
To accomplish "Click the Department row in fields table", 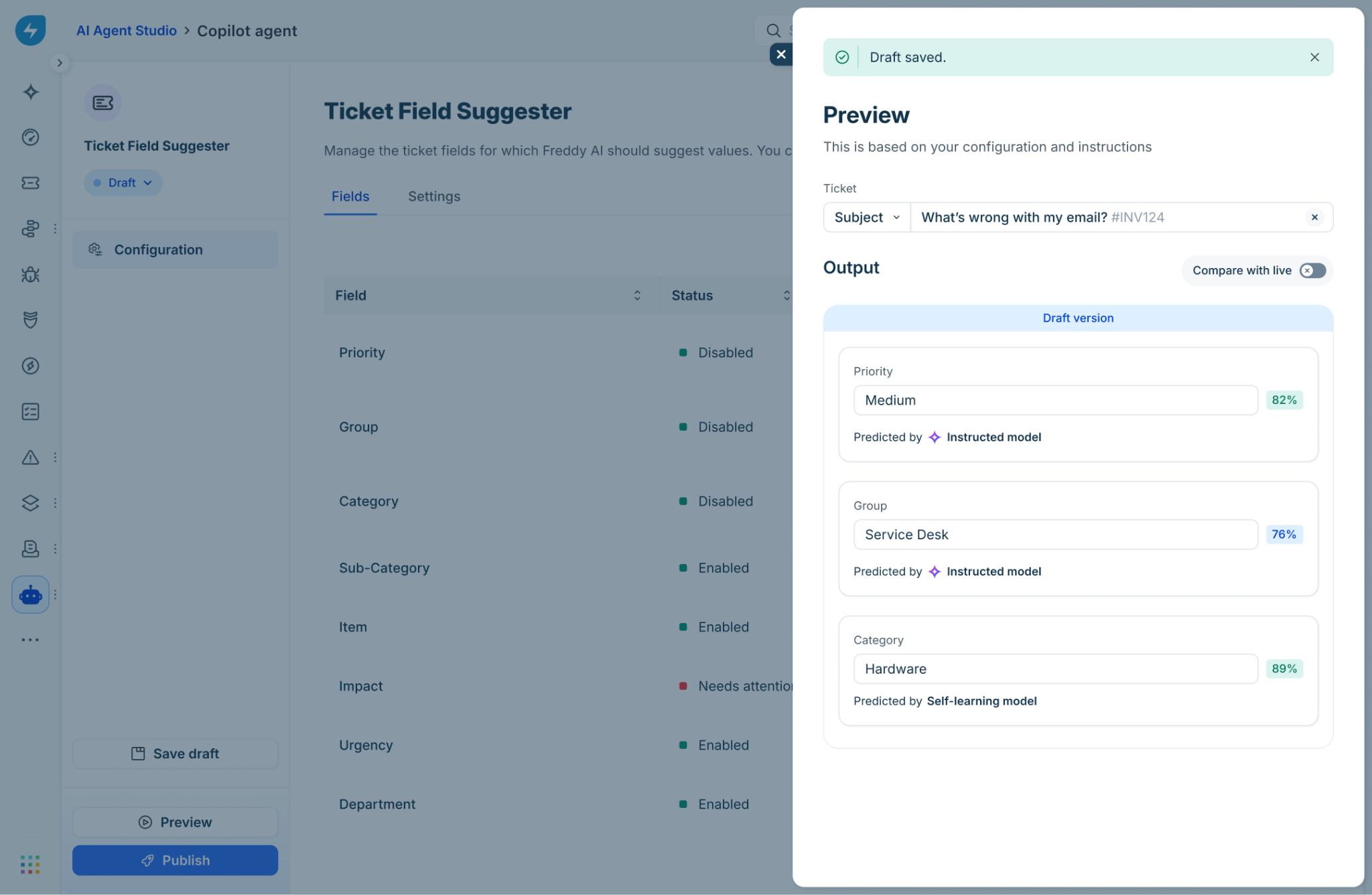I will [x=559, y=804].
